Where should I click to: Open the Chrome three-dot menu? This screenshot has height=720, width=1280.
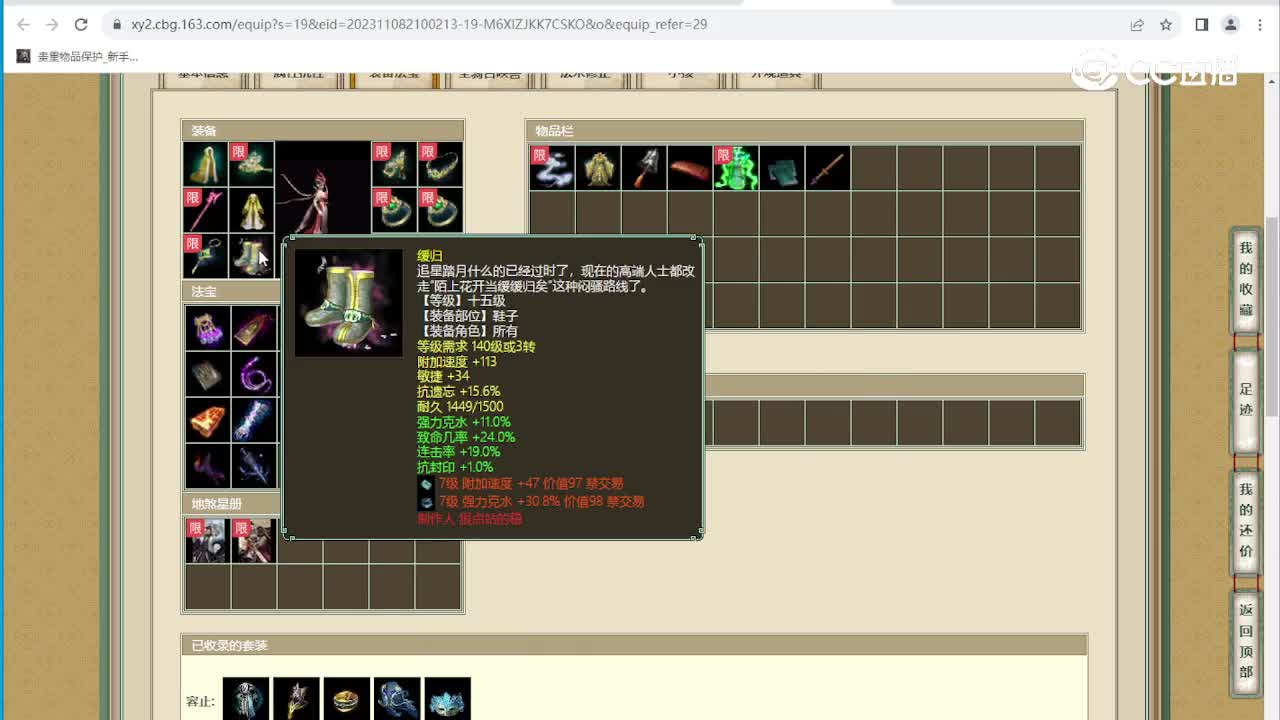pyautogui.click(x=1259, y=24)
